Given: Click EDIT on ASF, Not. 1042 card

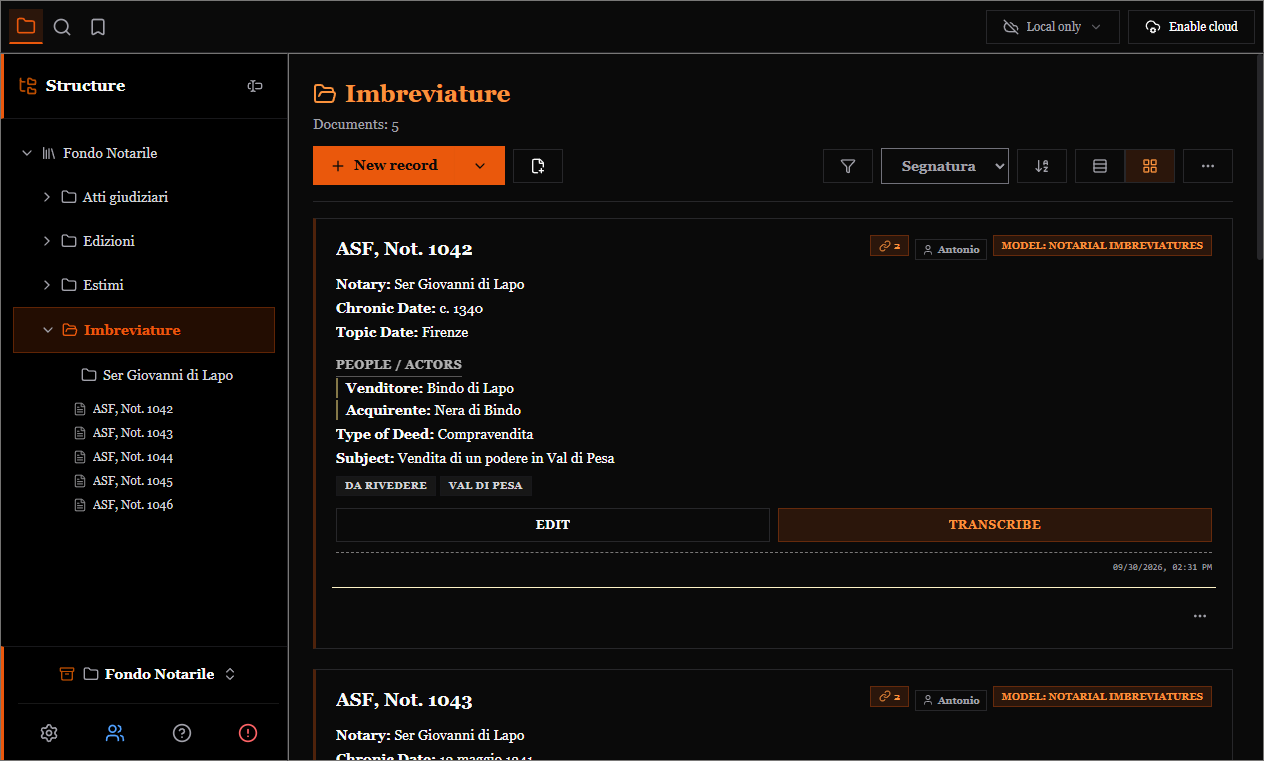Looking at the screenshot, I should pos(553,525).
